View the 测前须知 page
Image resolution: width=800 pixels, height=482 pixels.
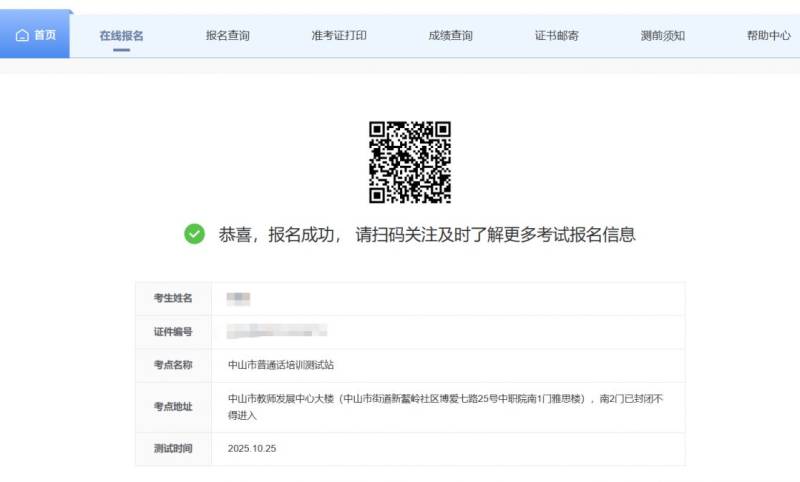click(663, 36)
